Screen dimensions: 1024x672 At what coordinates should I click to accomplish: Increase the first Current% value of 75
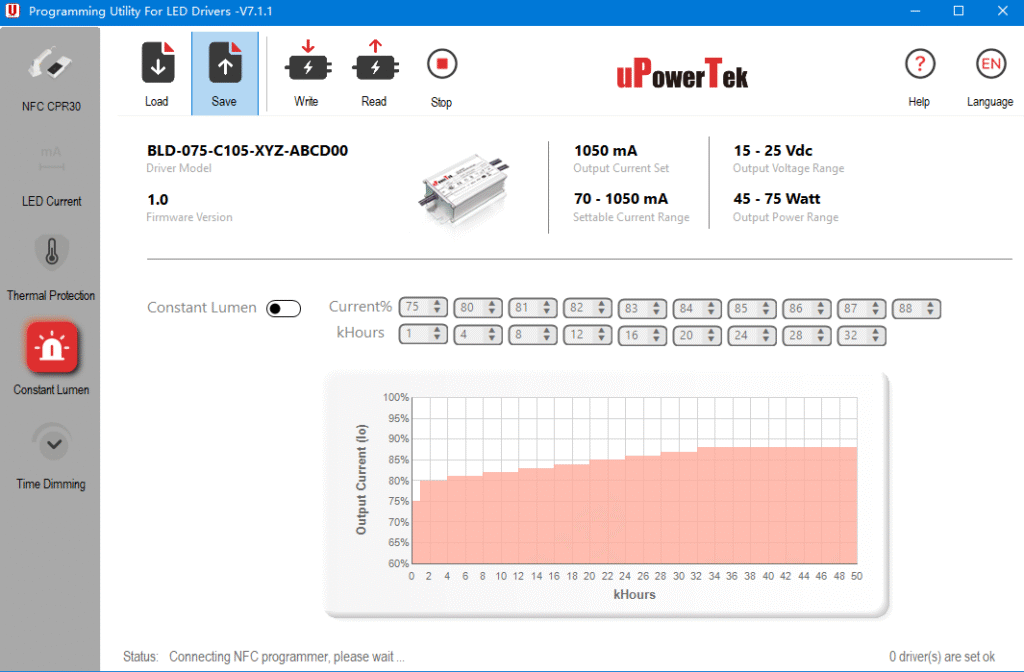tap(438, 303)
